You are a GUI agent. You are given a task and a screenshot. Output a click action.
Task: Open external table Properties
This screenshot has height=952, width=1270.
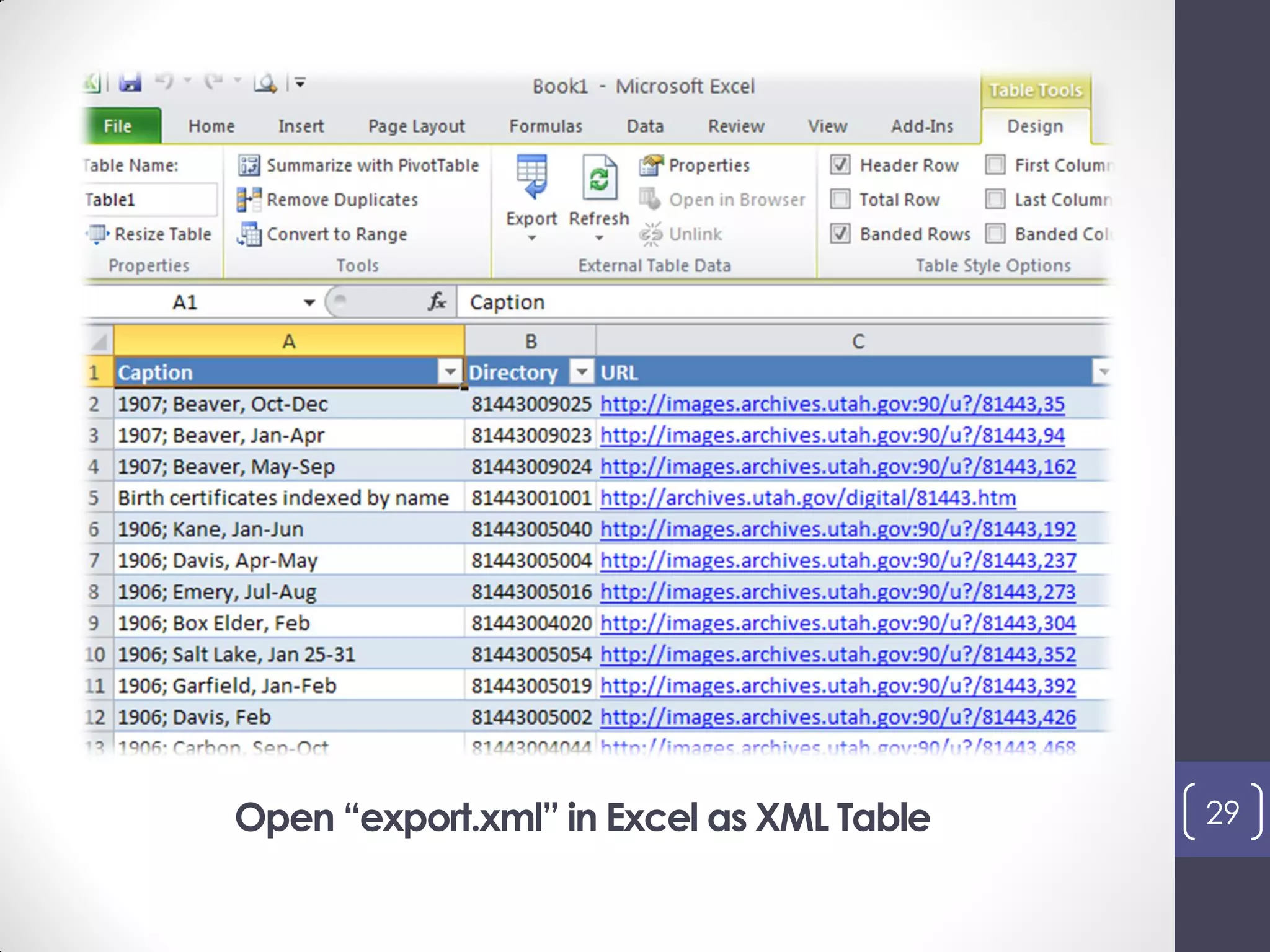point(695,165)
